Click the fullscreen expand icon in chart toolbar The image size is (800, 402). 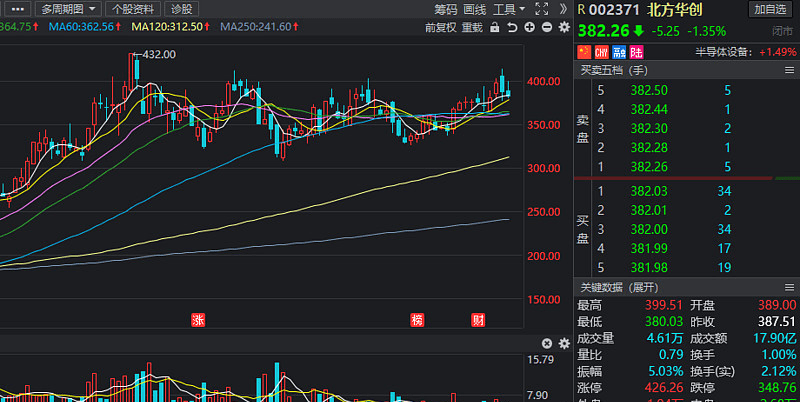pos(541,9)
